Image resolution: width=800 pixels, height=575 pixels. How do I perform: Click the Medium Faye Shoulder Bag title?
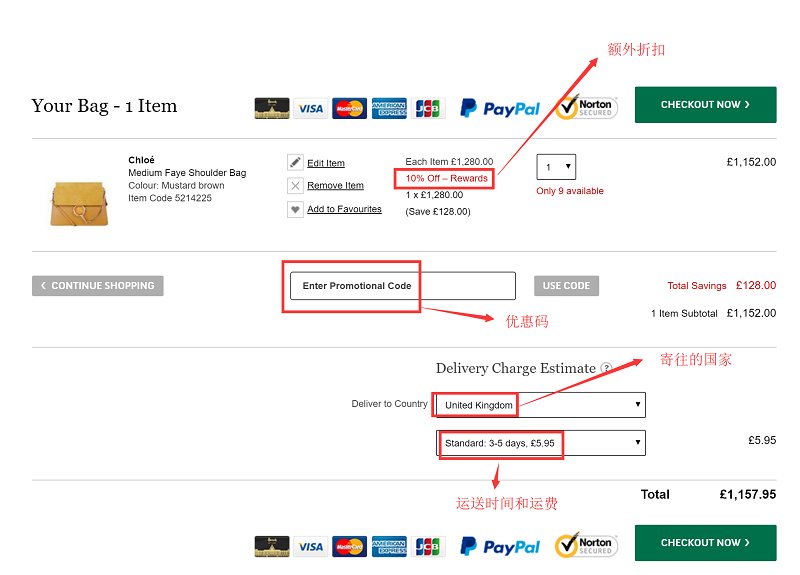pos(187,173)
